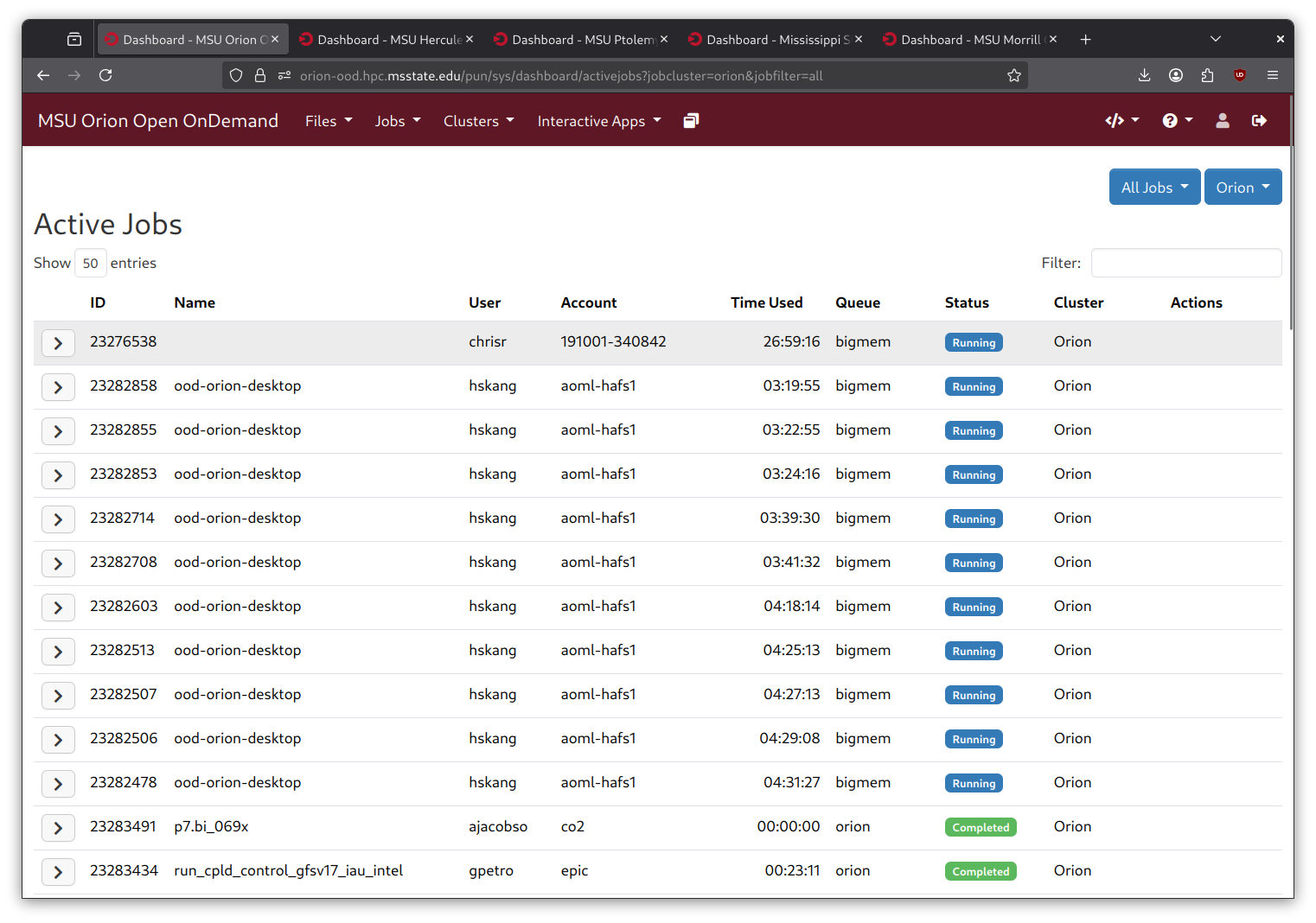Expand details for job 23282708
Screen dimensions: 1316x923
coord(58,563)
